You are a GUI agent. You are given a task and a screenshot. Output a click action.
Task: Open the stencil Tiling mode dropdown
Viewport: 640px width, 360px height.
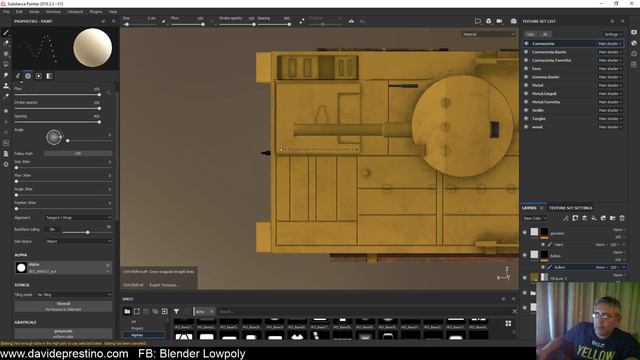(x=74, y=294)
